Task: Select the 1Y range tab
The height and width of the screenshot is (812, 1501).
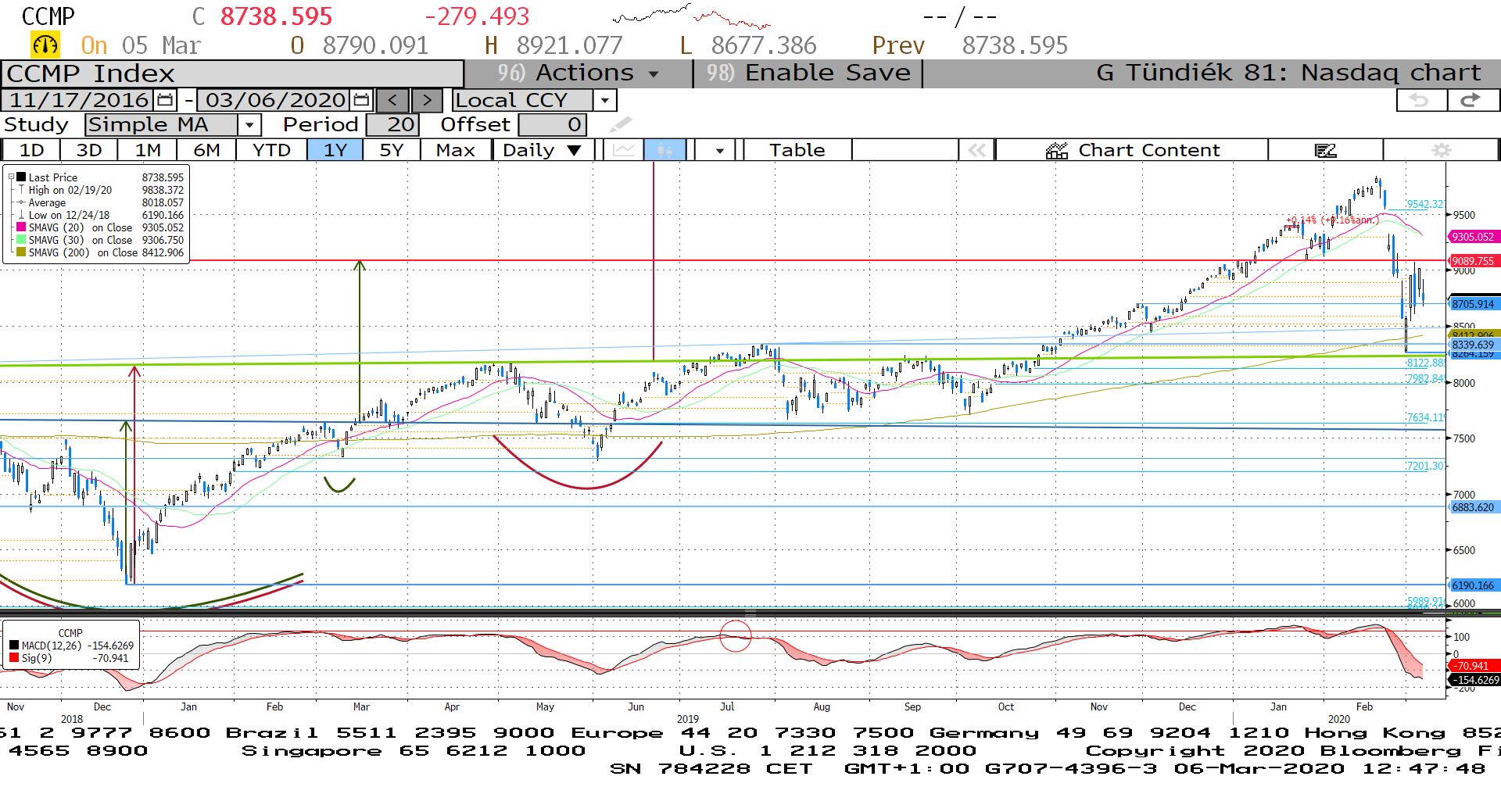Action: pyautogui.click(x=335, y=150)
